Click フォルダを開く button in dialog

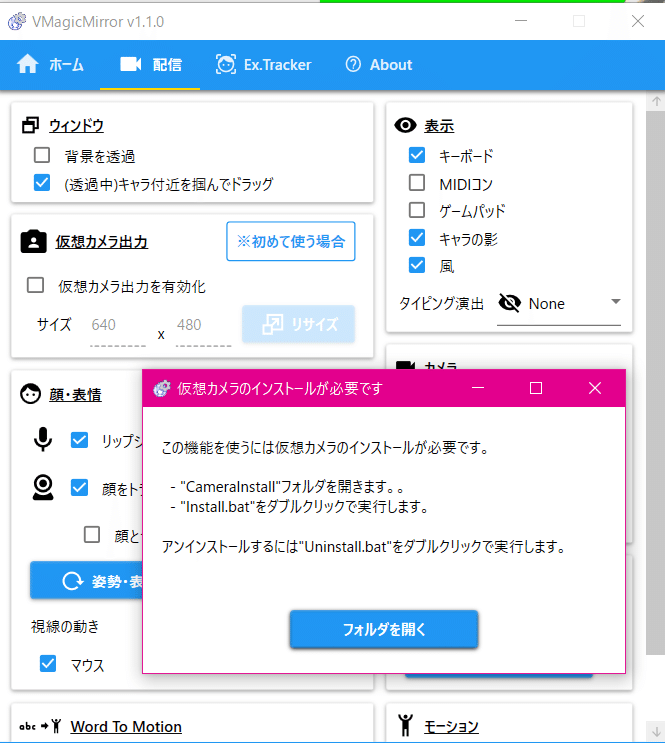click(x=384, y=629)
